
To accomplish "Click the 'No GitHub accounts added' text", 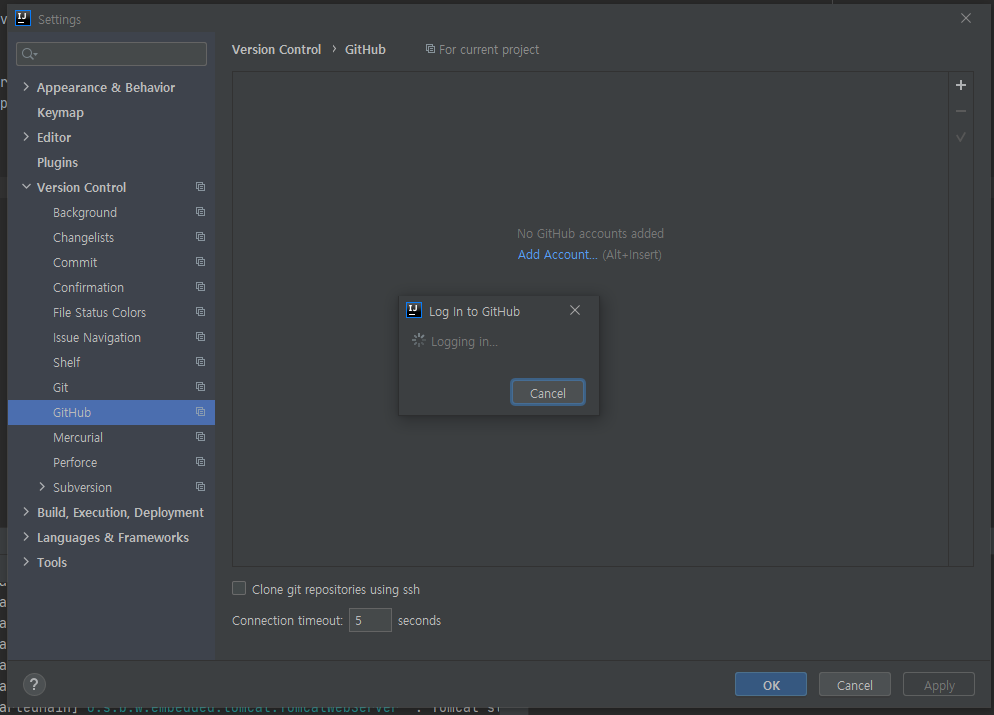I will (x=590, y=234).
